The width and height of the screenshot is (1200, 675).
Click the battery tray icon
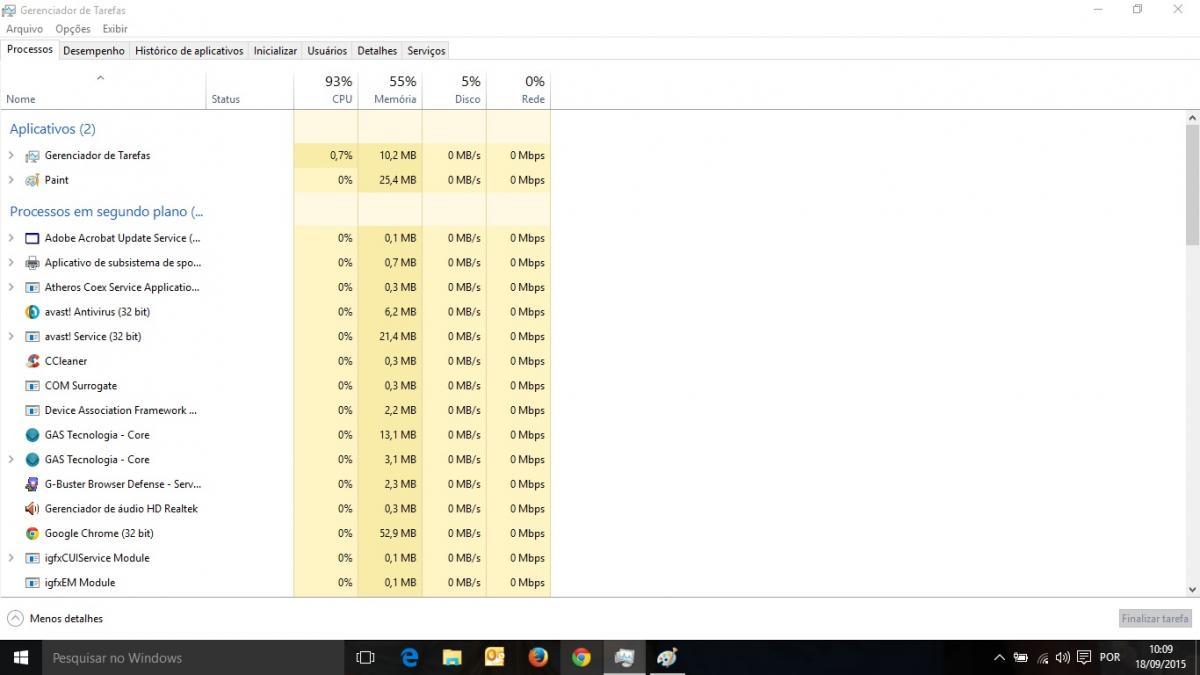coord(1020,658)
